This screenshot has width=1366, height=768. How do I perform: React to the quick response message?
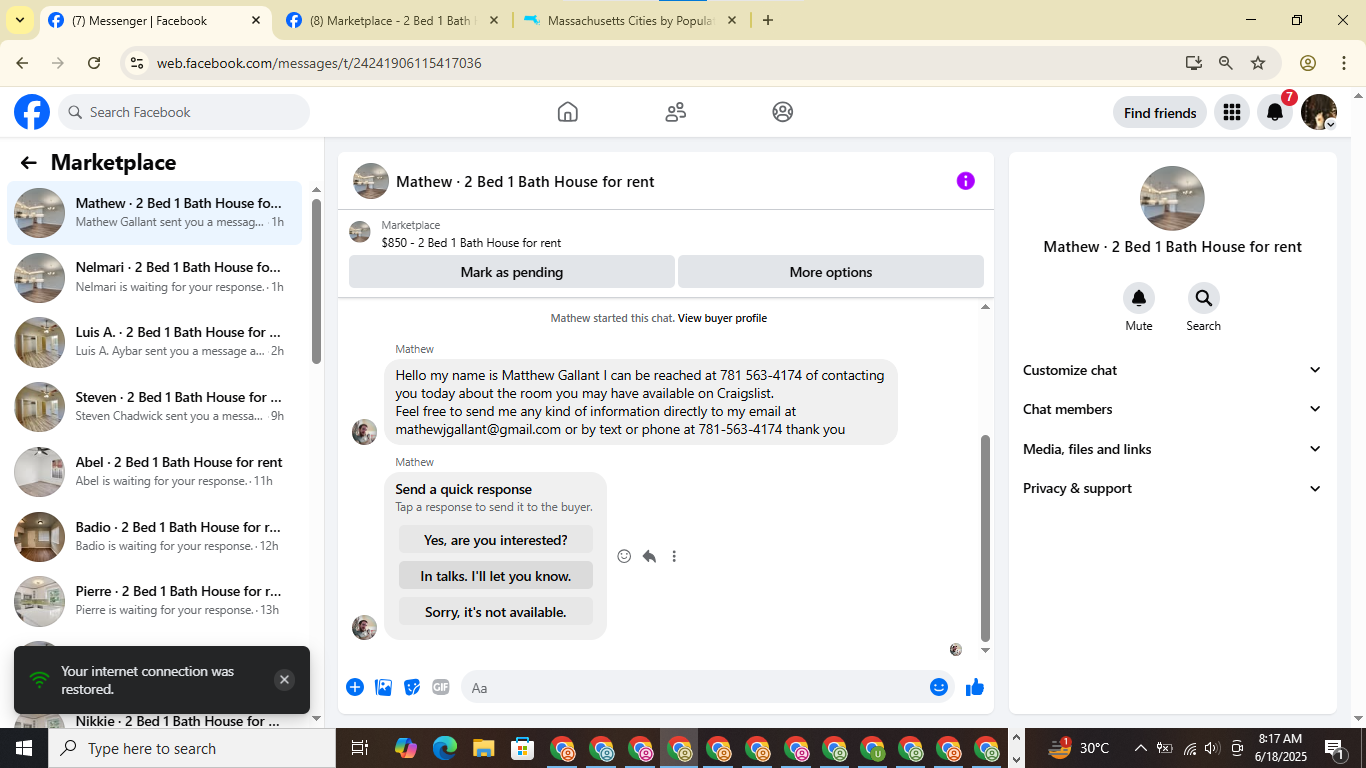(624, 556)
